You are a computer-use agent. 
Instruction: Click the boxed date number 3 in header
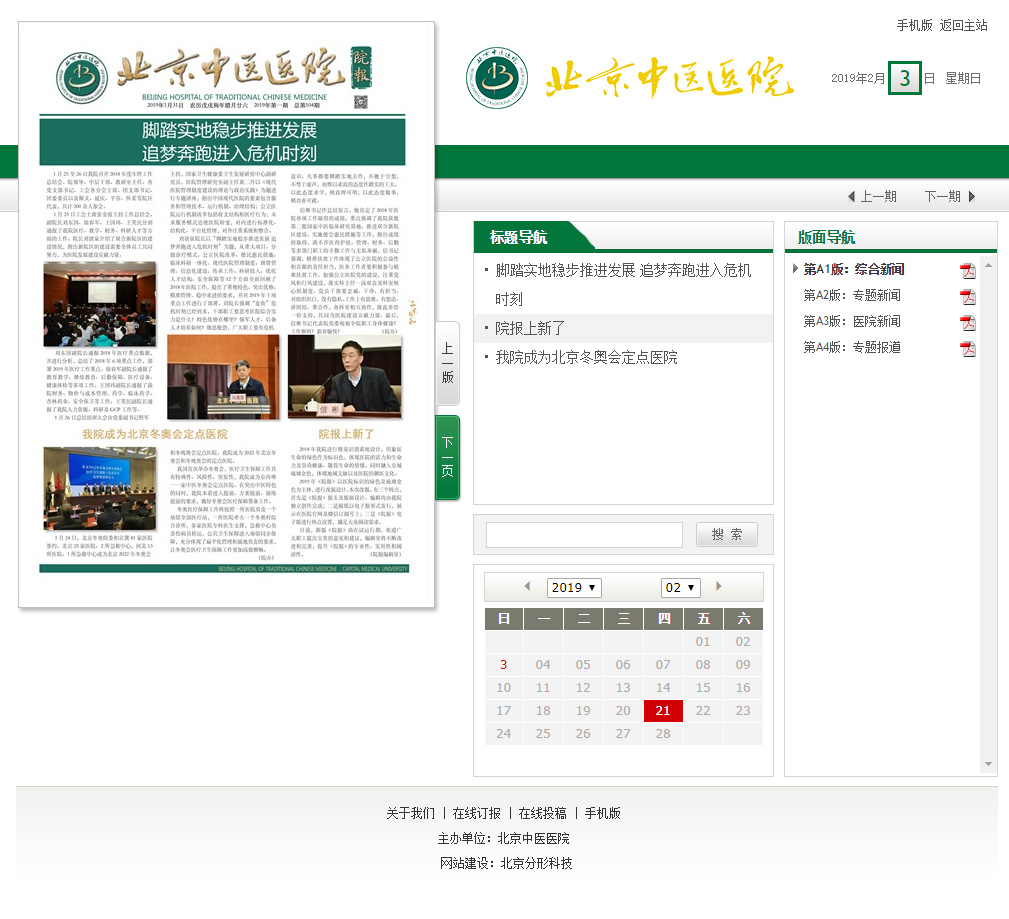click(905, 78)
